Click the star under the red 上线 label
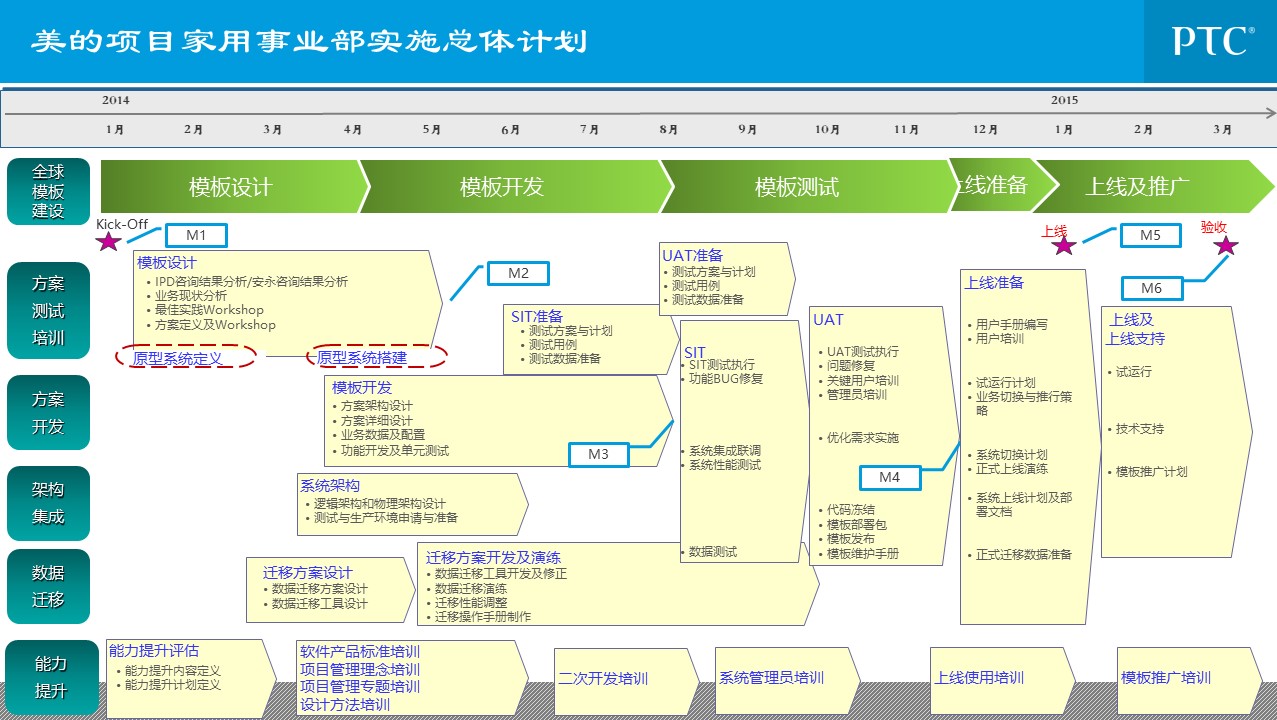The height and width of the screenshot is (720, 1277). [1064, 245]
